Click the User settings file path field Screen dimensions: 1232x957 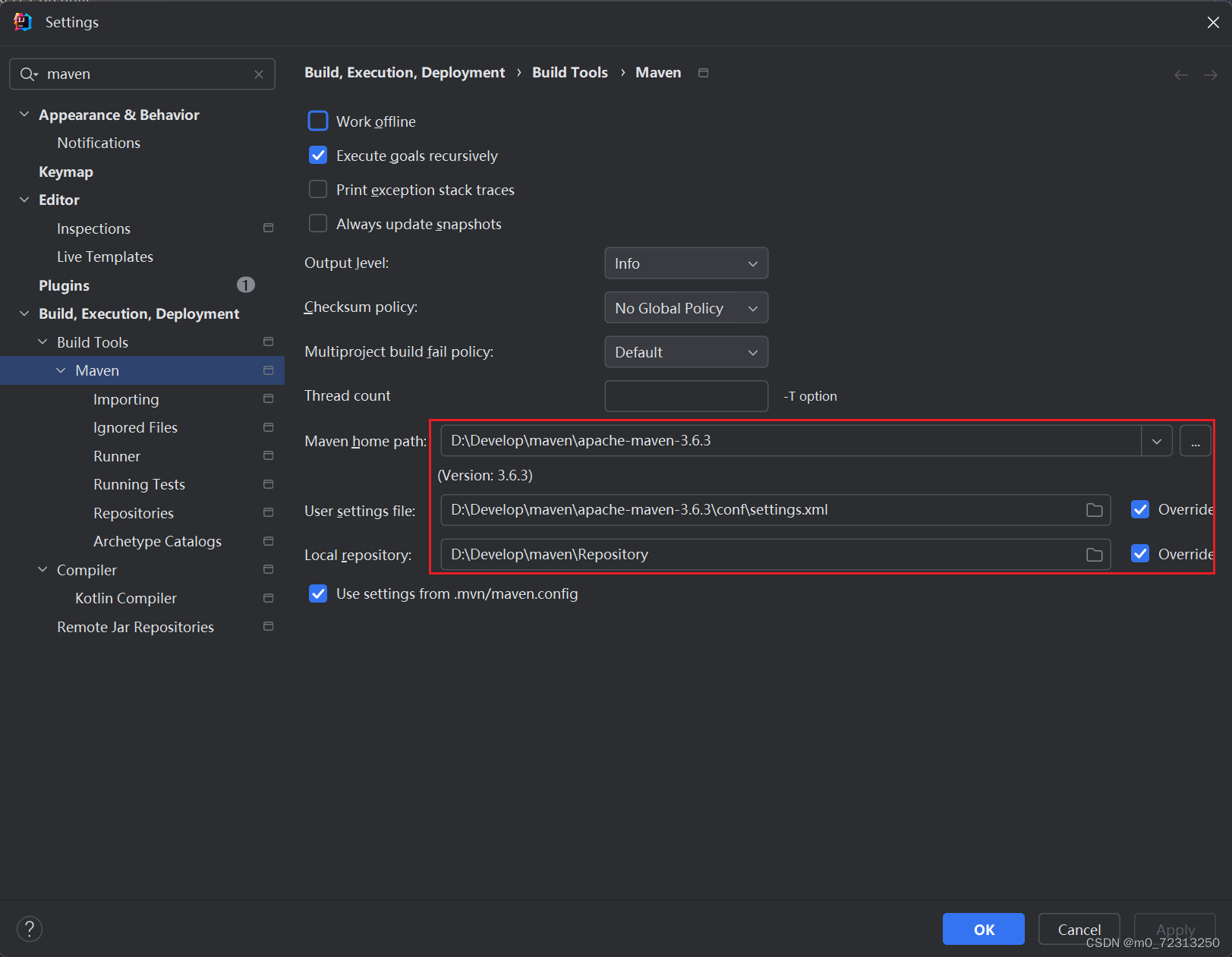coord(775,510)
